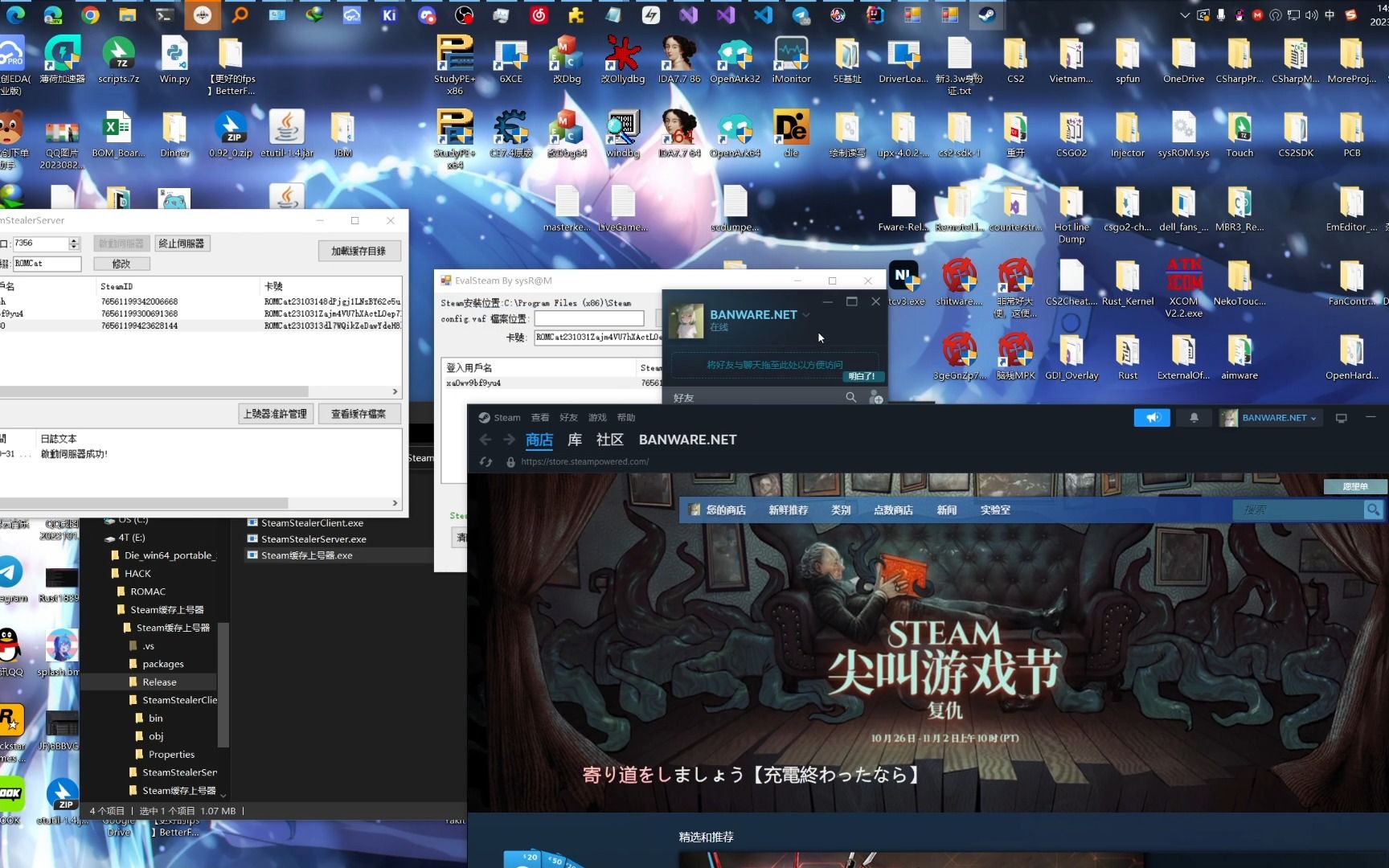Select the scripts.7z desktop file
The height and width of the screenshot is (868, 1389).
click(119, 59)
